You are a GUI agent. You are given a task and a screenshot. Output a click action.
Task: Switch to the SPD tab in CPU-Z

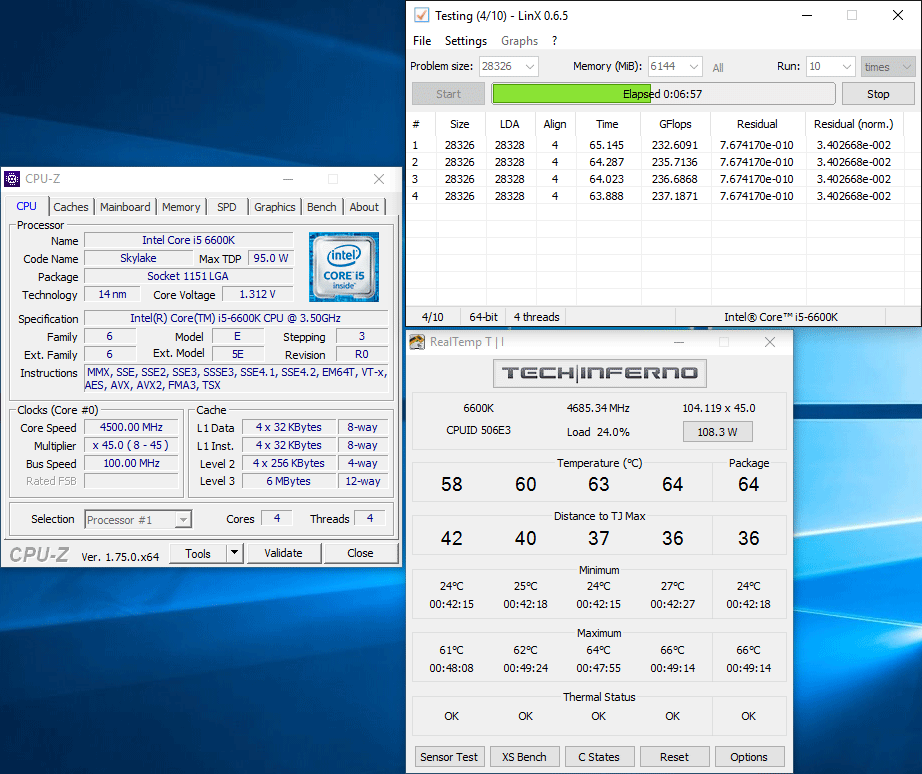tap(226, 207)
